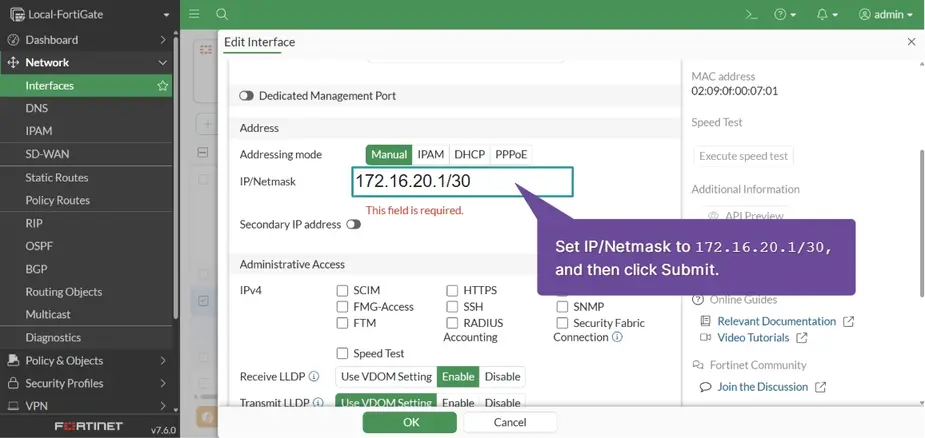Click Security Fabric Connection info icon
Image resolution: width=925 pixels, height=438 pixels.
(617, 337)
